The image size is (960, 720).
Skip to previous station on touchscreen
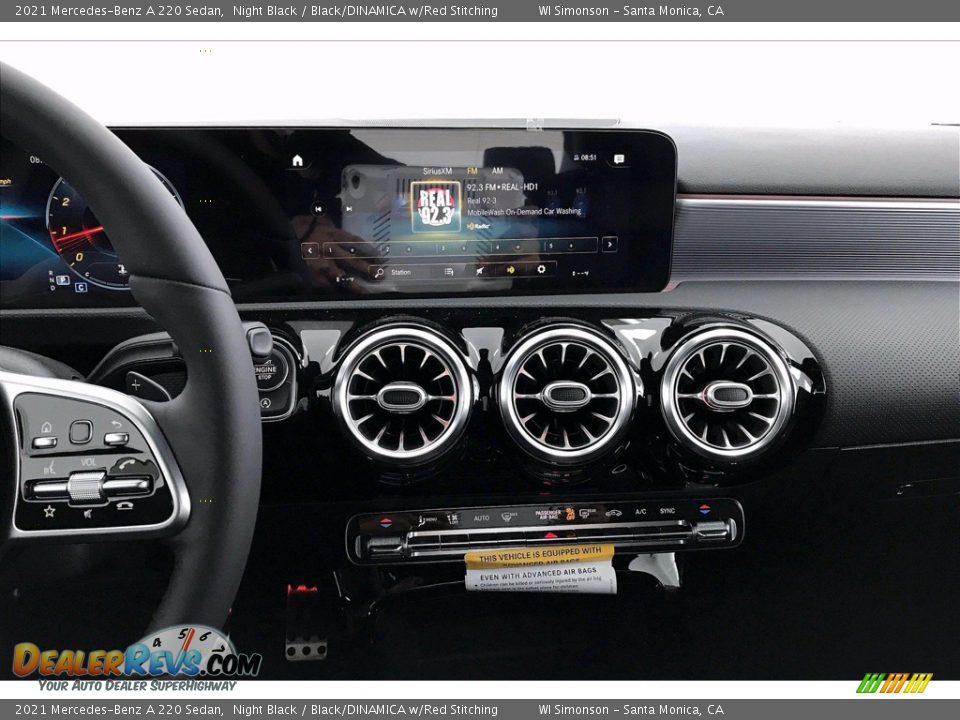pyautogui.click(x=318, y=209)
